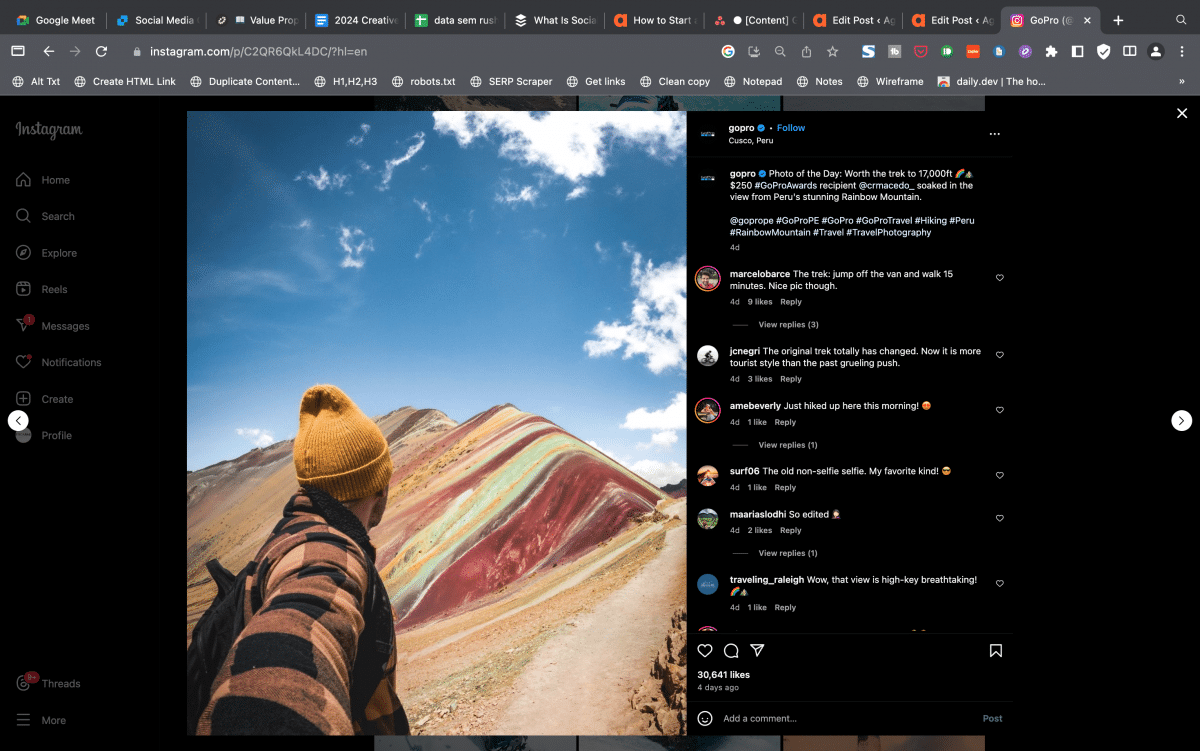
Task: Open Wireframe bookmark
Action: point(890,81)
